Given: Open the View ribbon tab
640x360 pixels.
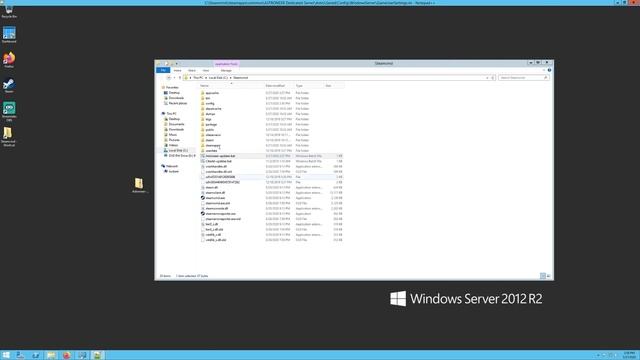Looking at the screenshot, I should [x=205, y=71].
